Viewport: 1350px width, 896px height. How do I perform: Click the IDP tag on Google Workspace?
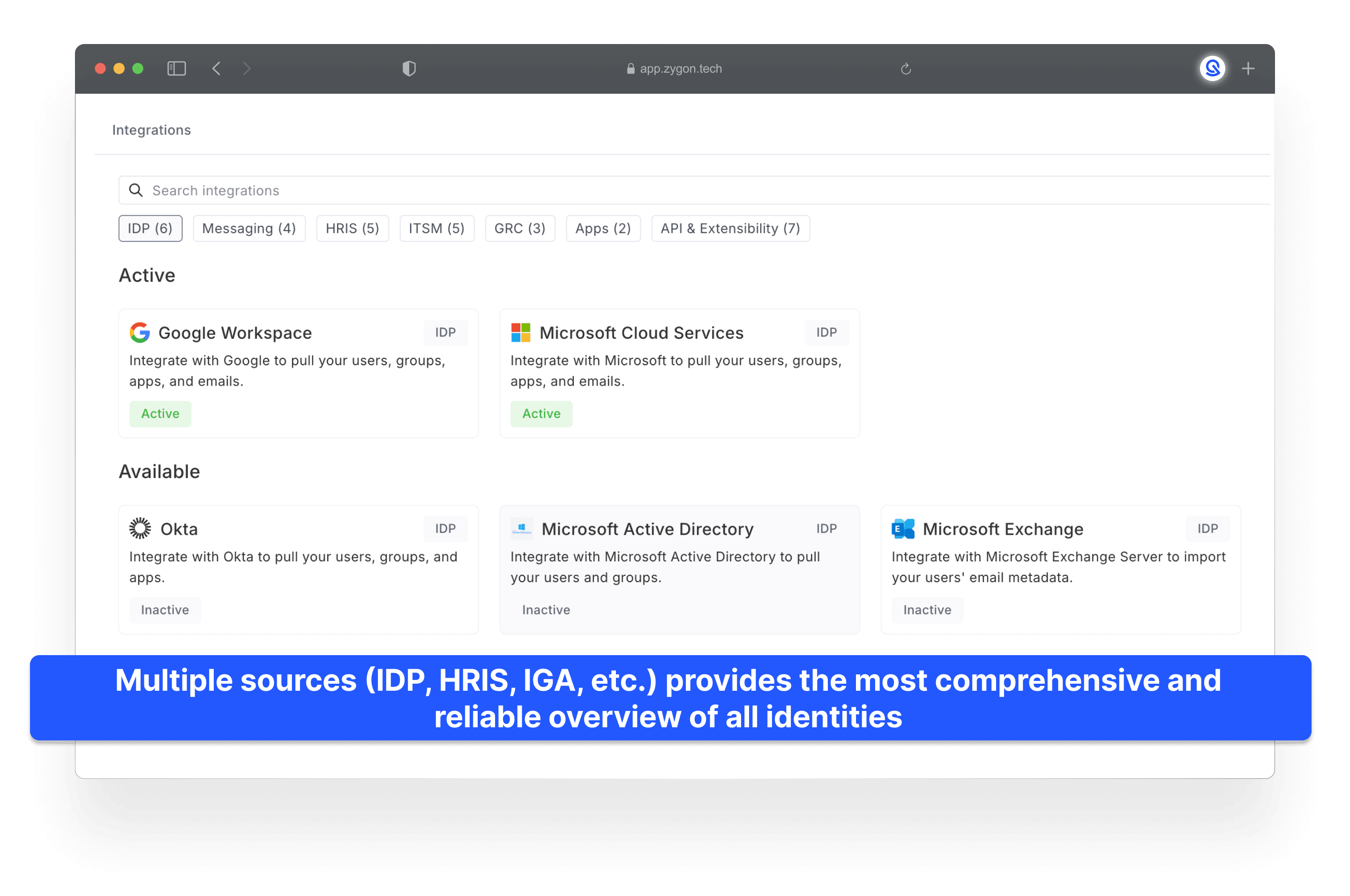(445, 333)
